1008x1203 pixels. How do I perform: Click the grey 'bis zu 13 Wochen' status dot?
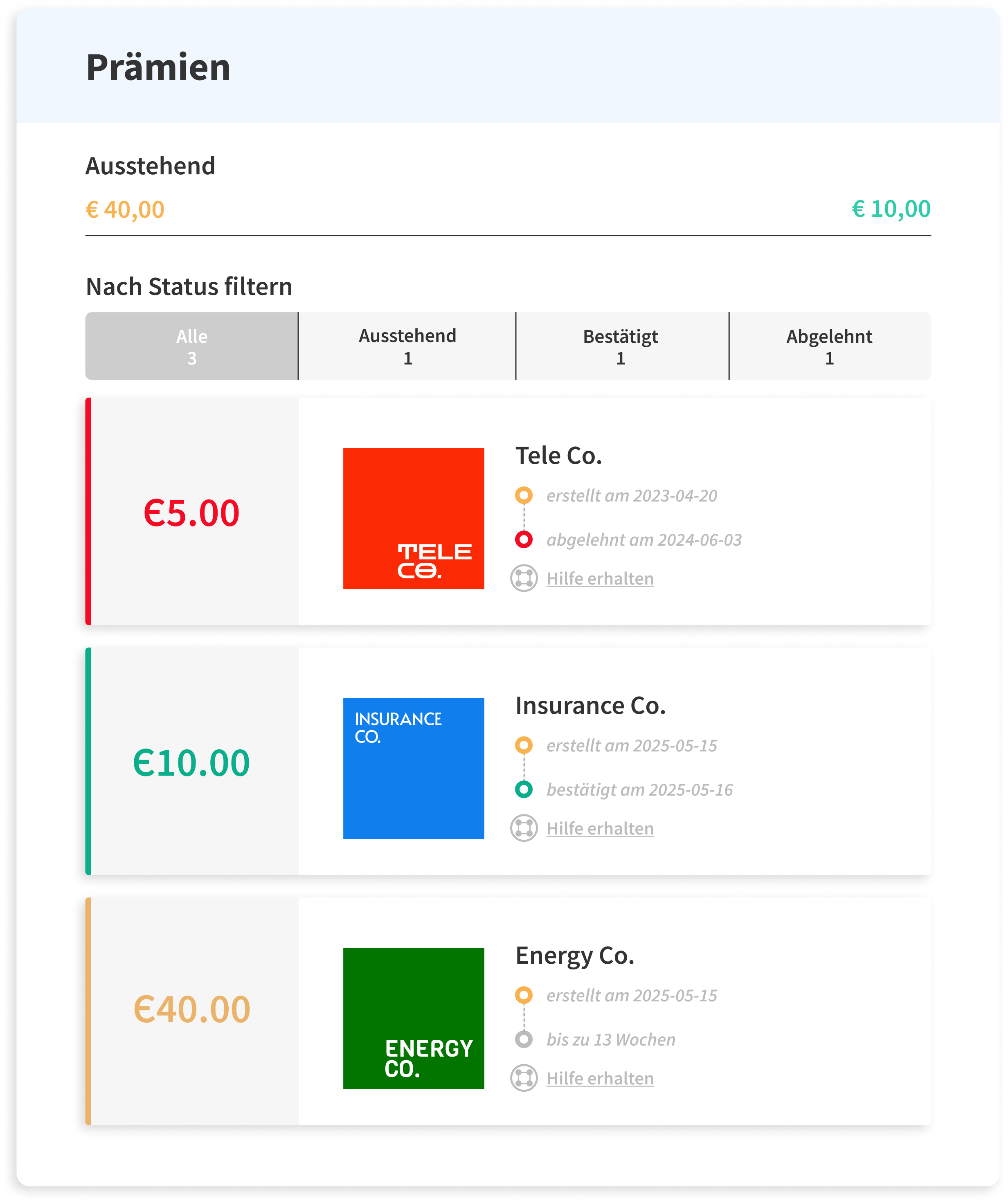click(x=524, y=1039)
